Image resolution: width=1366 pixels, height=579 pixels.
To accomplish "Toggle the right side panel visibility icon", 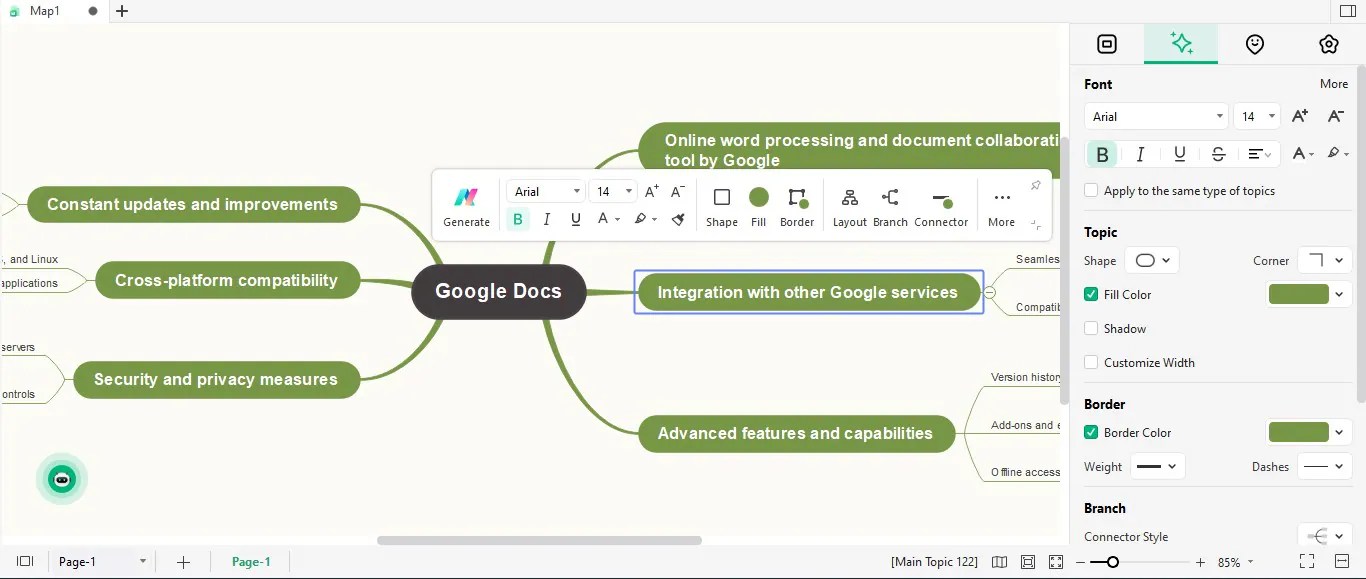I will point(1347,11).
